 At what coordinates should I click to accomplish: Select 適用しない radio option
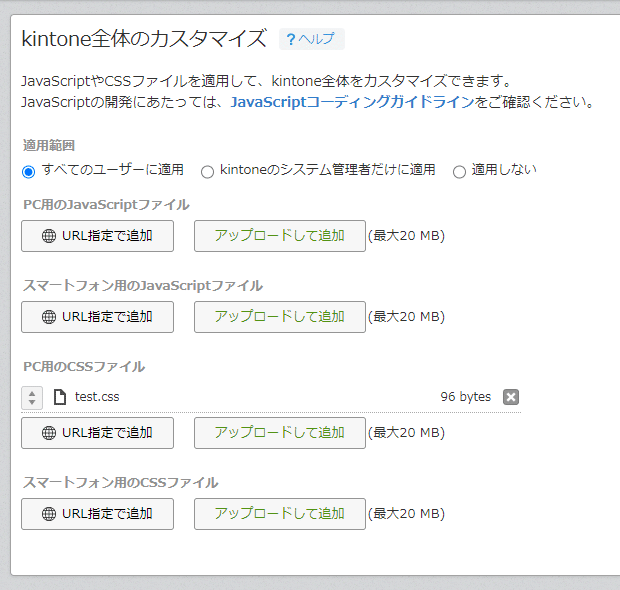(x=459, y=172)
